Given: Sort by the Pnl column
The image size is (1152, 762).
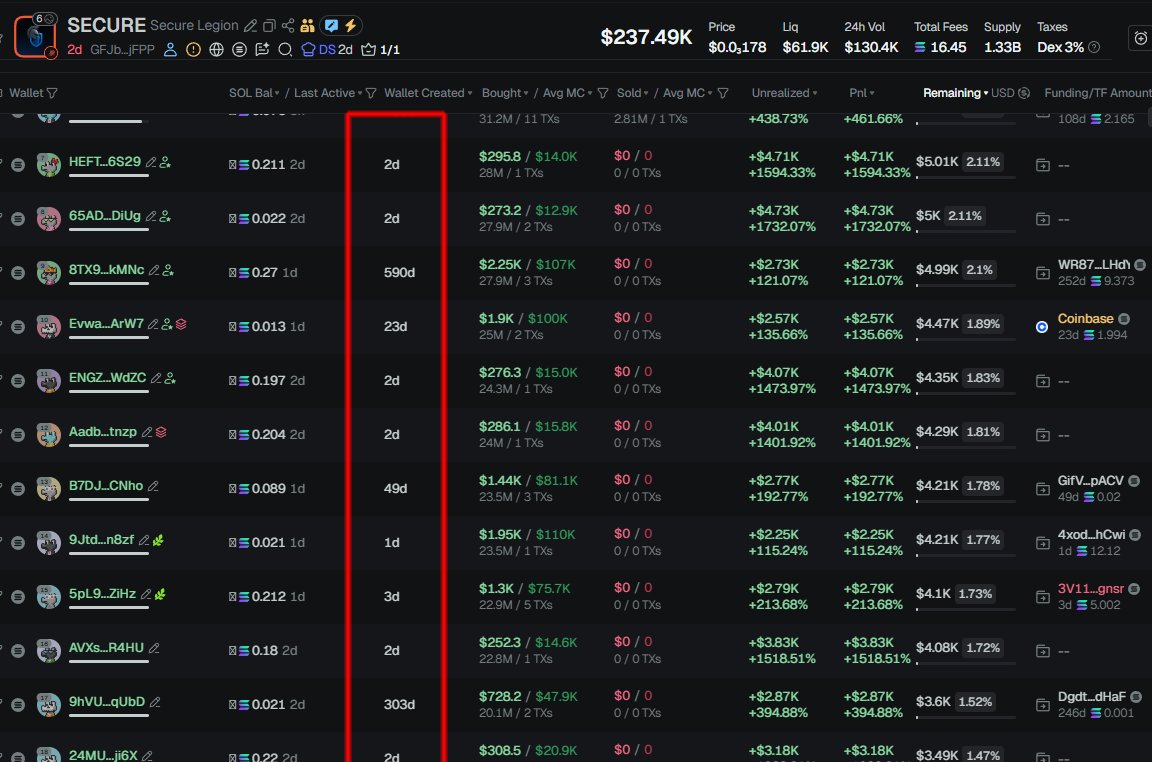Looking at the screenshot, I should (x=862, y=93).
